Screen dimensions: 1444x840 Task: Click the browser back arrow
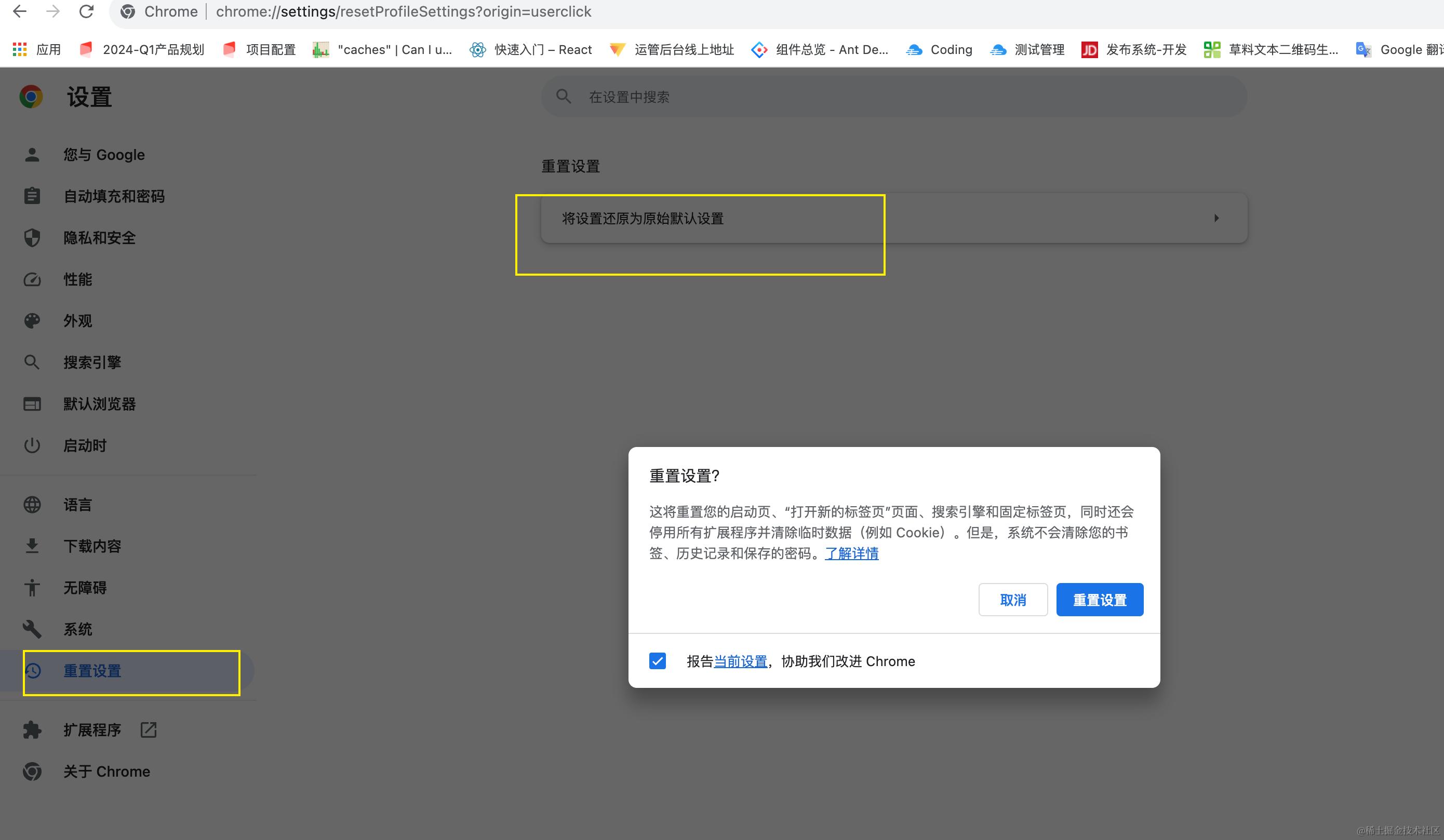pos(20,11)
